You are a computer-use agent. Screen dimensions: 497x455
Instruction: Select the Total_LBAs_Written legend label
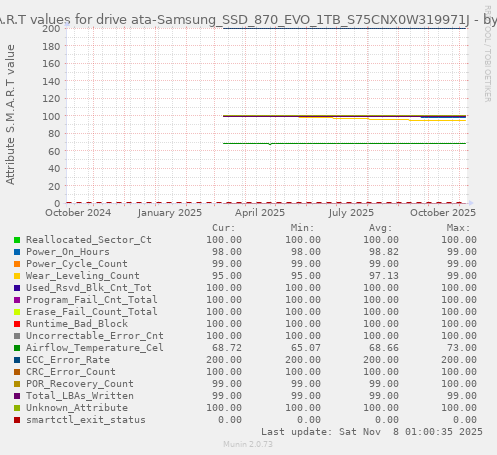[80, 396]
